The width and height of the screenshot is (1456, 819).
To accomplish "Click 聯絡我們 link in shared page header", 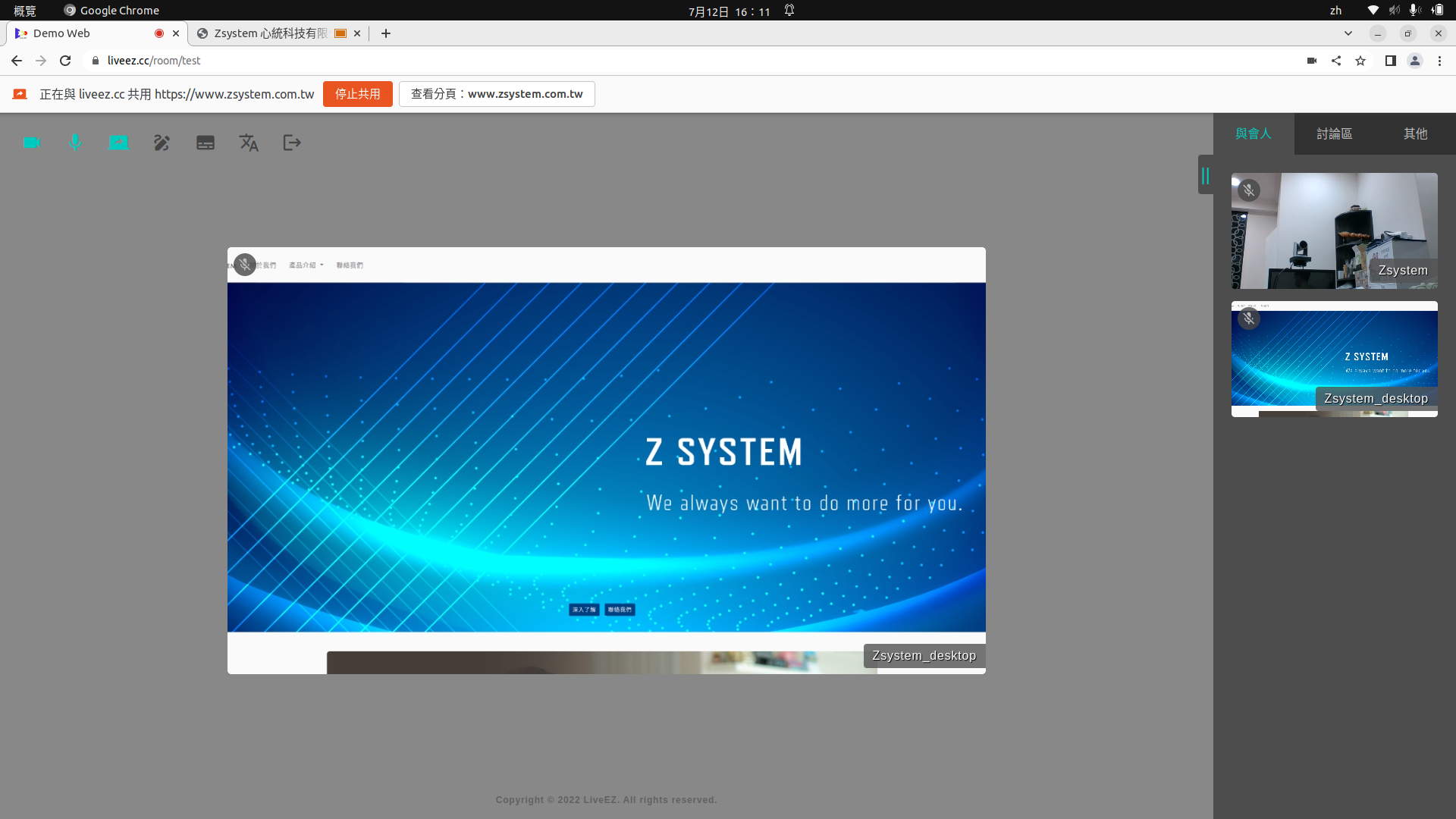I will 350,265.
